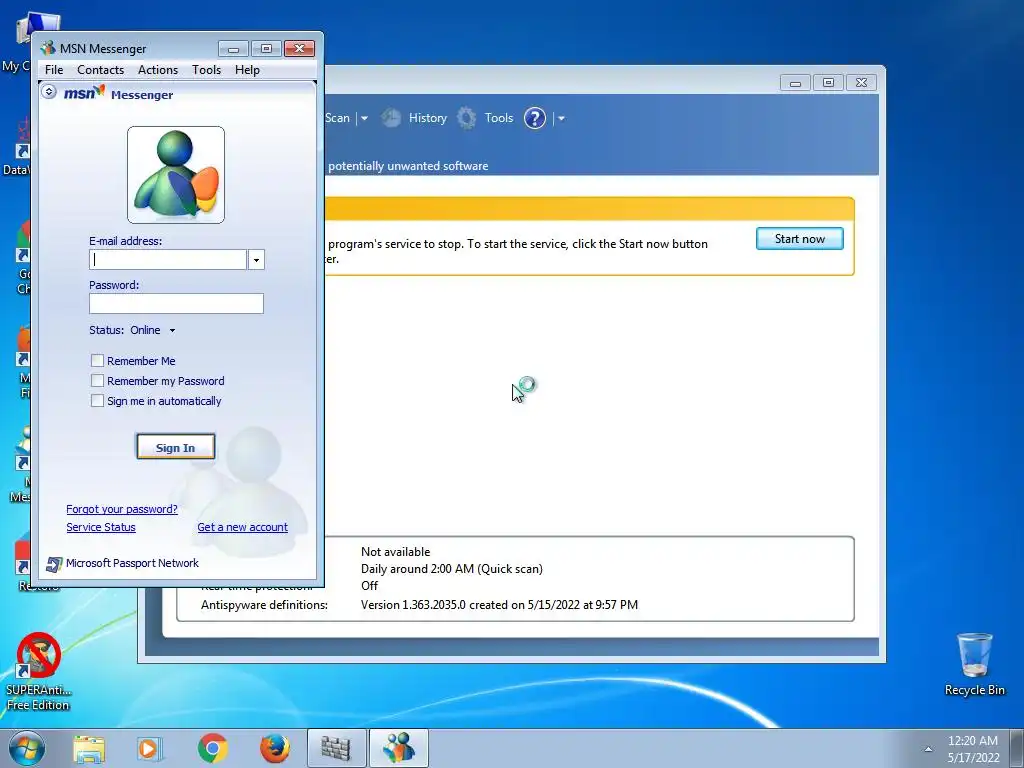Image resolution: width=1024 pixels, height=768 pixels.
Task: Click the Daily around 2:00 AM schedule text
Action: pos(451,569)
